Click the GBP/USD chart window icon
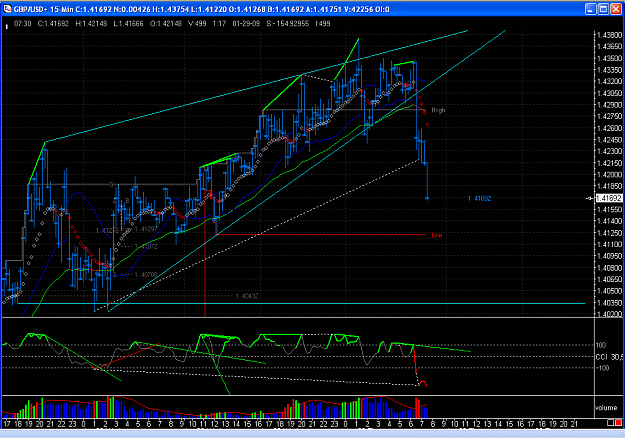Screen dimensions: 625x438 (7, 9)
